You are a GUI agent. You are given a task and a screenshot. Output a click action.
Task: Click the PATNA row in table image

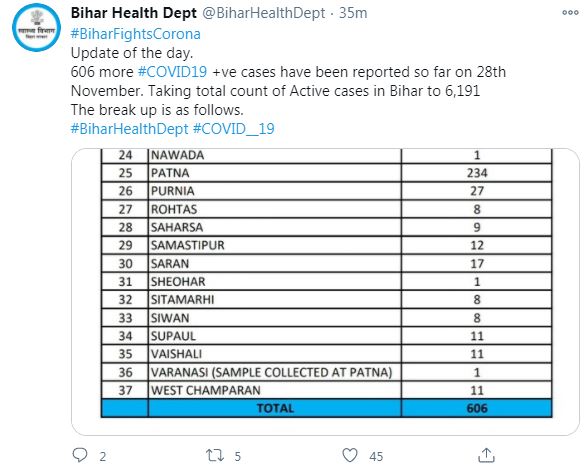coord(327,173)
